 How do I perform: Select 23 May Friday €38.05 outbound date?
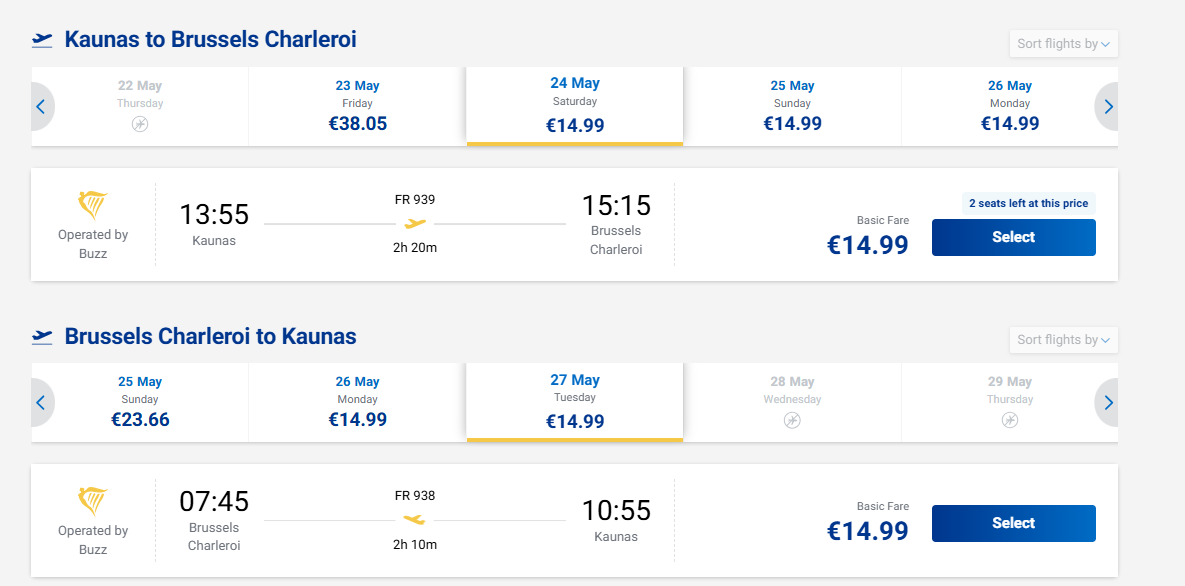(357, 107)
